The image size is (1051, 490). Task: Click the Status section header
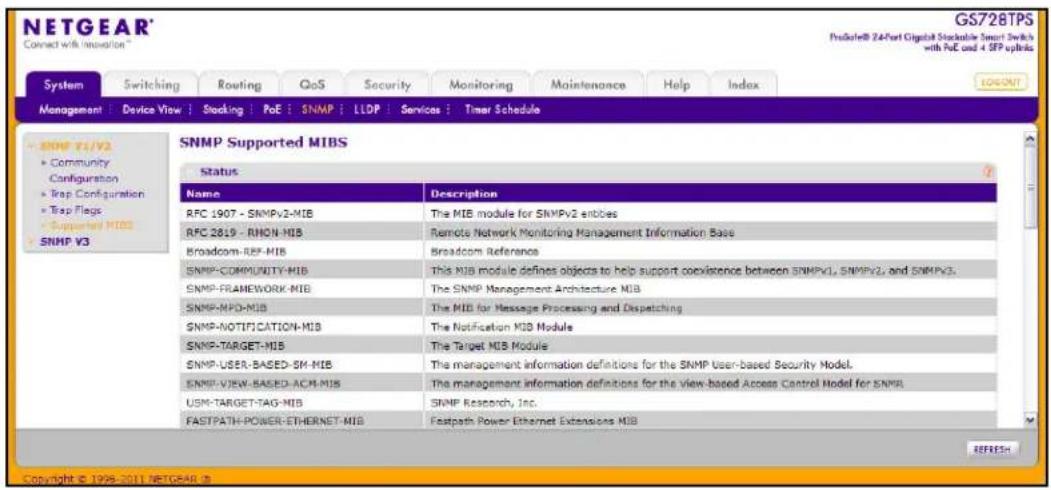[588, 172]
